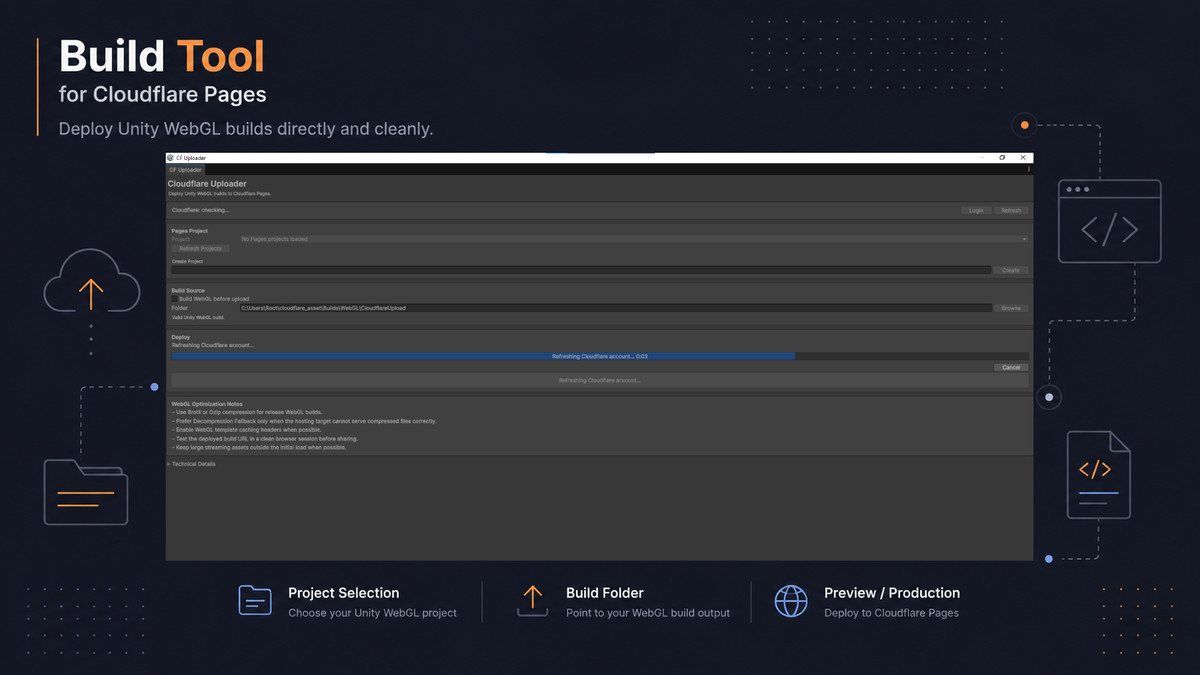Viewport: 1200px width, 675px height.
Task: Click the 'Point to your WebGL build output' text
Action: [648, 613]
